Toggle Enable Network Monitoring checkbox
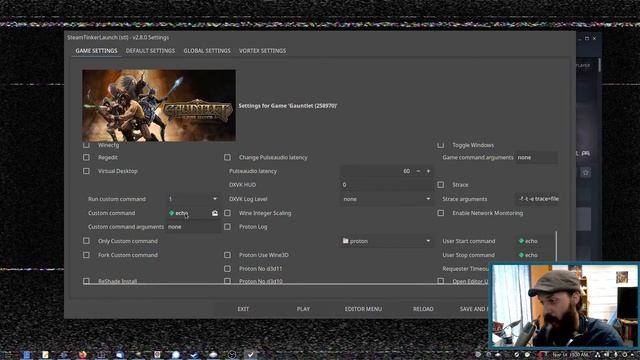 click(x=440, y=213)
